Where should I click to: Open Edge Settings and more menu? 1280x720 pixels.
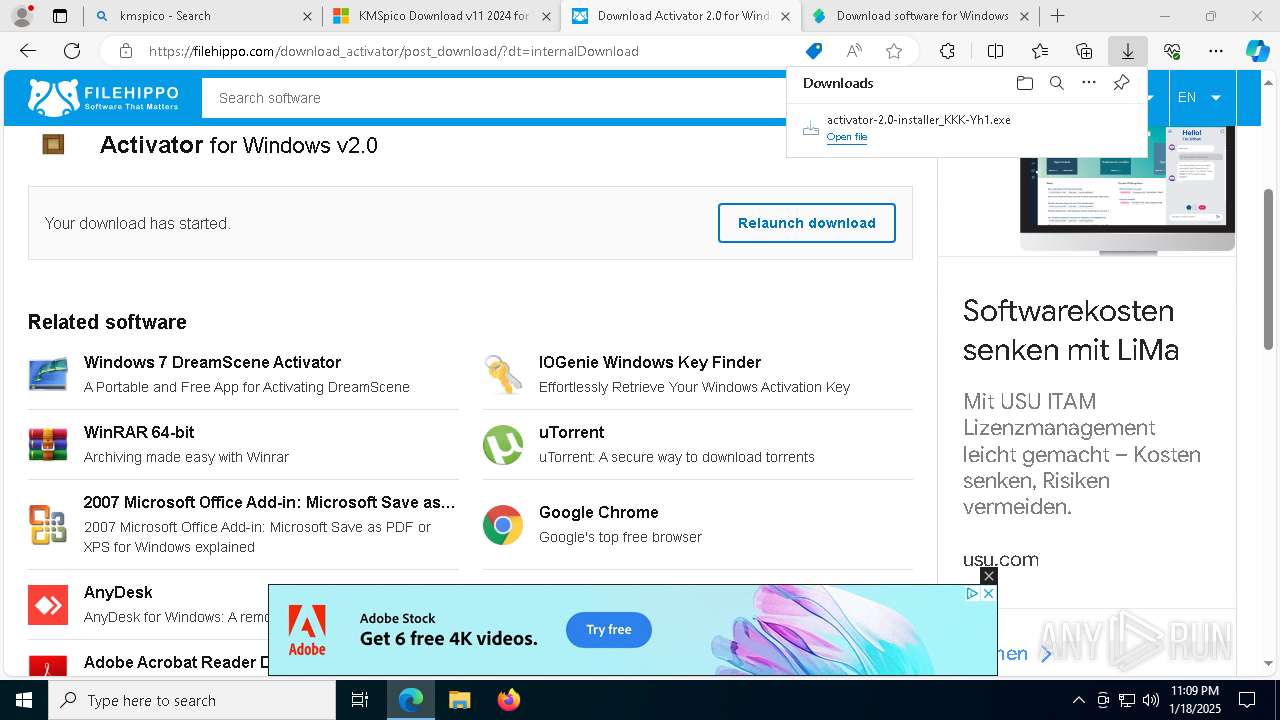tap(1216, 51)
